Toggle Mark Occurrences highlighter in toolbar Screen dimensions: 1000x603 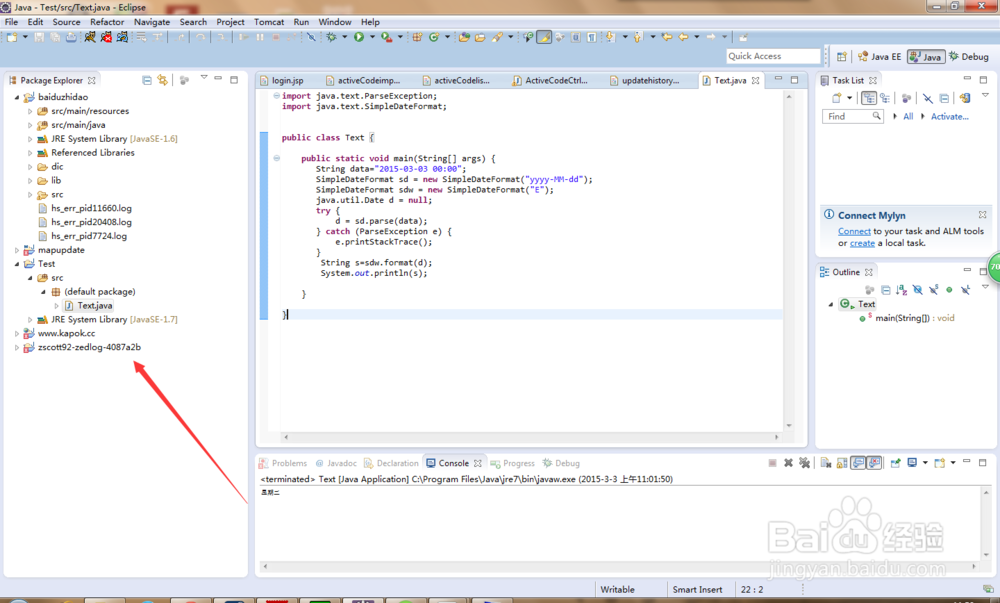[544, 37]
